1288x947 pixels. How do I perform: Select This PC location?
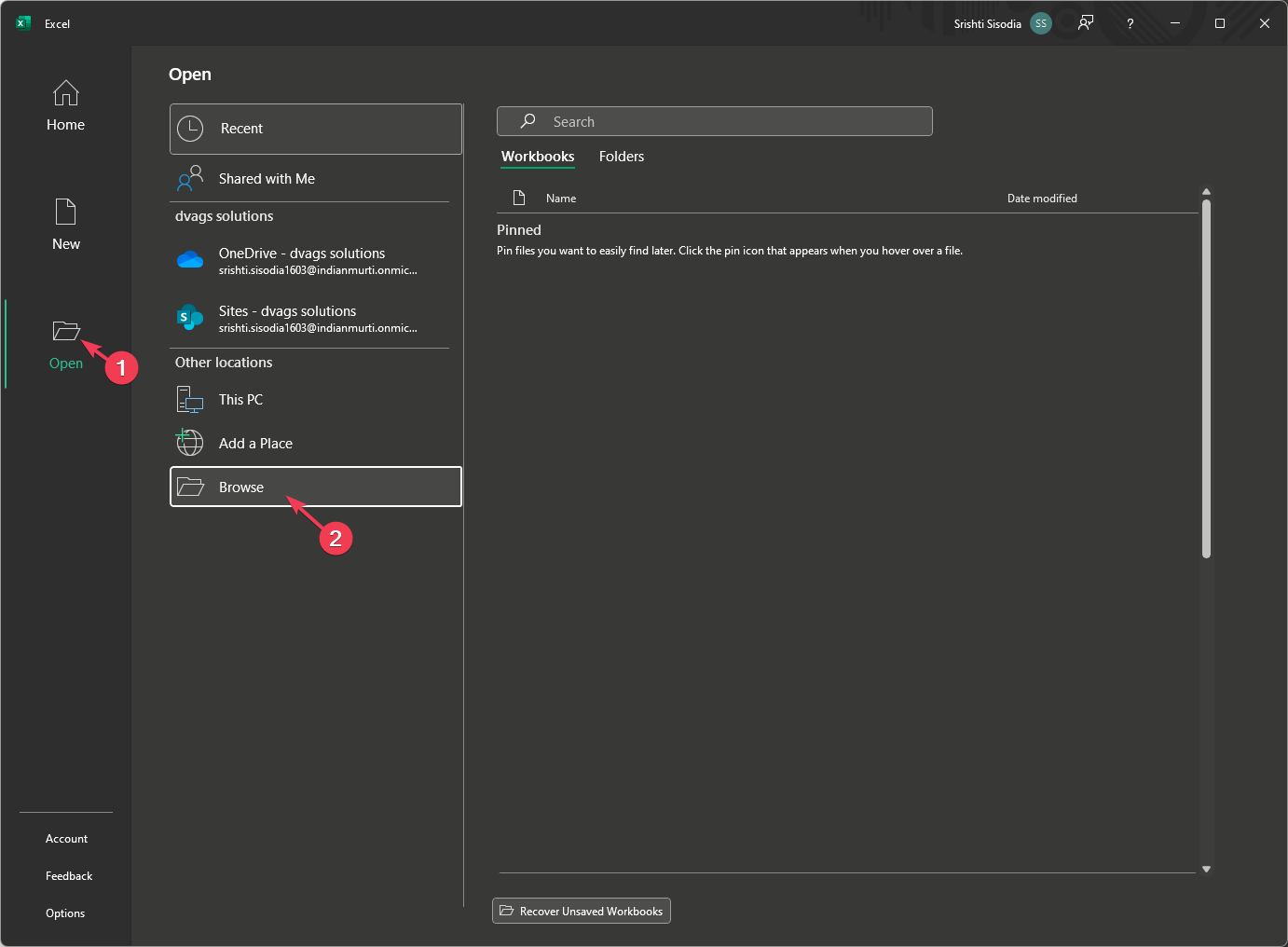316,400
